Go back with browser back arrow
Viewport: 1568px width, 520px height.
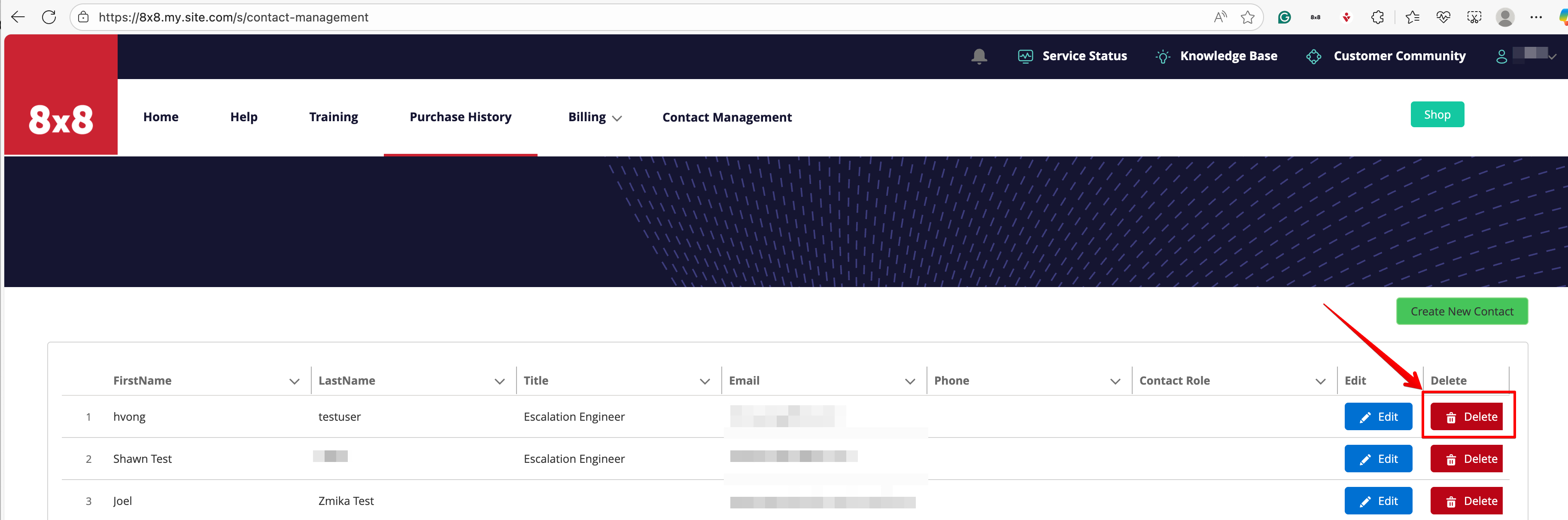pos(18,17)
